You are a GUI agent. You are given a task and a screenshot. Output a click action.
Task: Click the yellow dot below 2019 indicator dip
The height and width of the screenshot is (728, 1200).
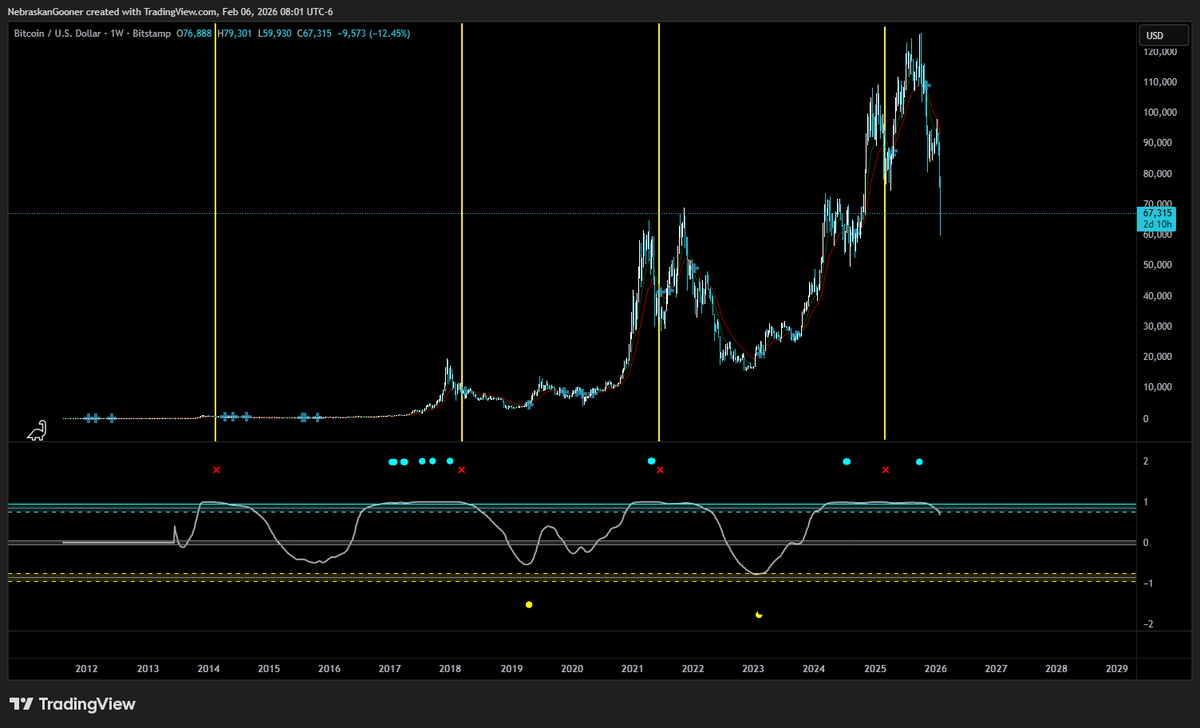pyautogui.click(x=529, y=604)
